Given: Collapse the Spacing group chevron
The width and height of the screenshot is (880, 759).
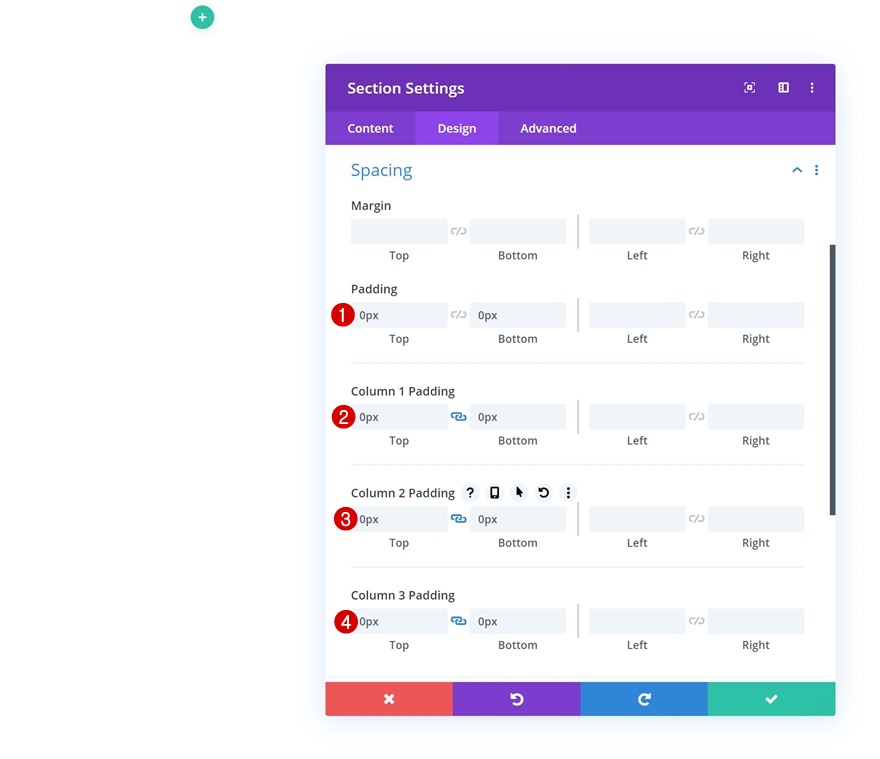Looking at the screenshot, I should (x=796, y=170).
